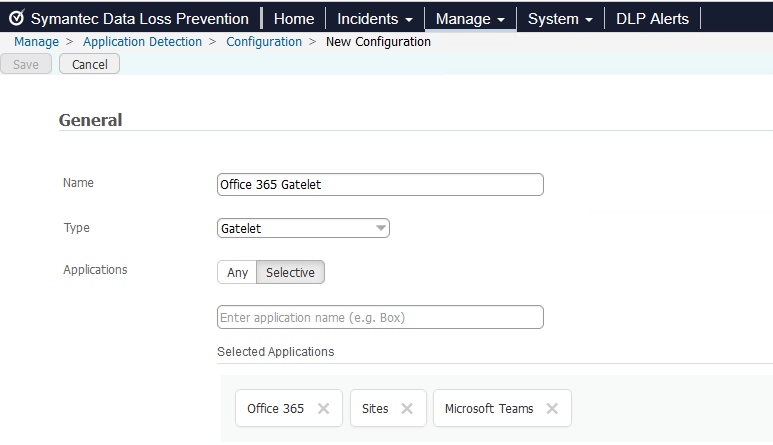This screenshot has height=445, width=773.
Task: Remove Microsoft Teams from selected applications
Action: [552, 408]
